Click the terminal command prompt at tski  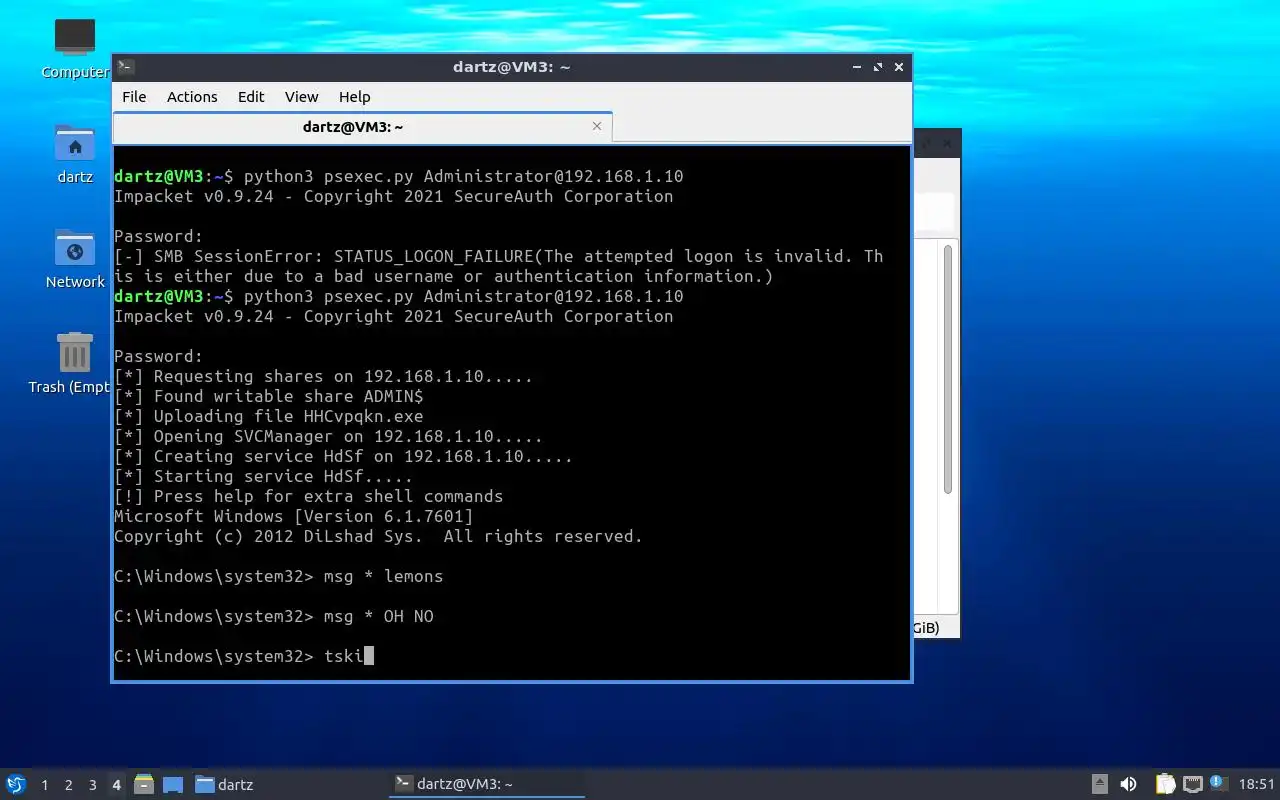(243, 657)
